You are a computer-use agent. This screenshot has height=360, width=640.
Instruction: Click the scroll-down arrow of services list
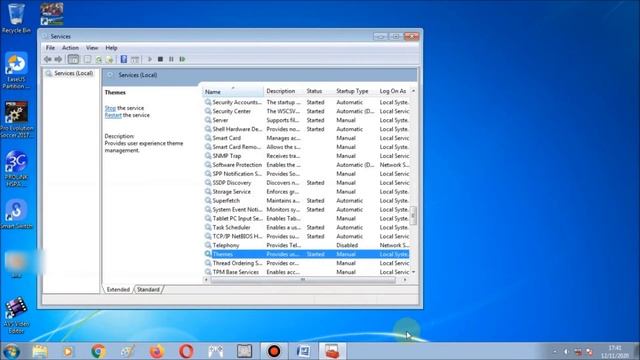[x=413, y=272]
